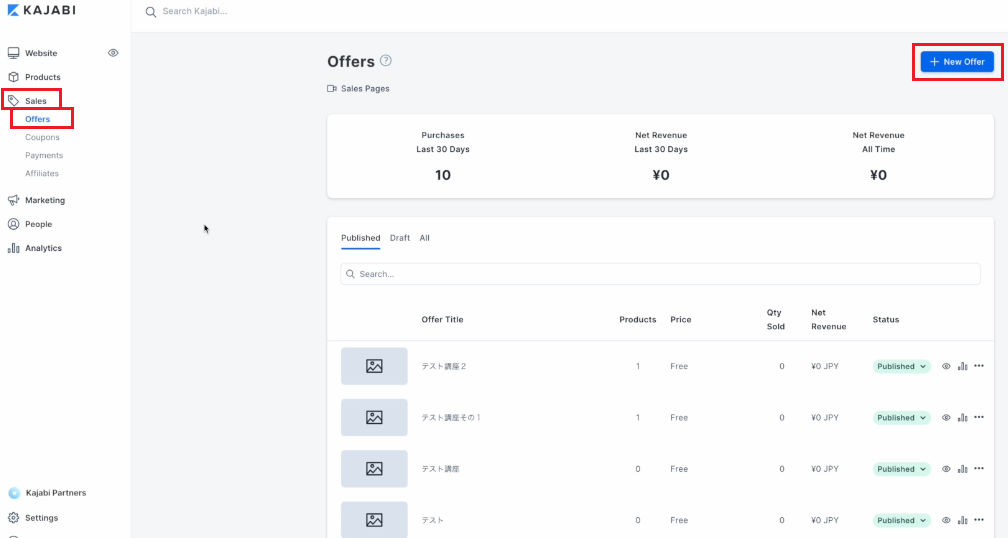Screen dimensions: 1008x538
Task: Open Published status dropdown for テスト
Action: click(x=901, y=521)
